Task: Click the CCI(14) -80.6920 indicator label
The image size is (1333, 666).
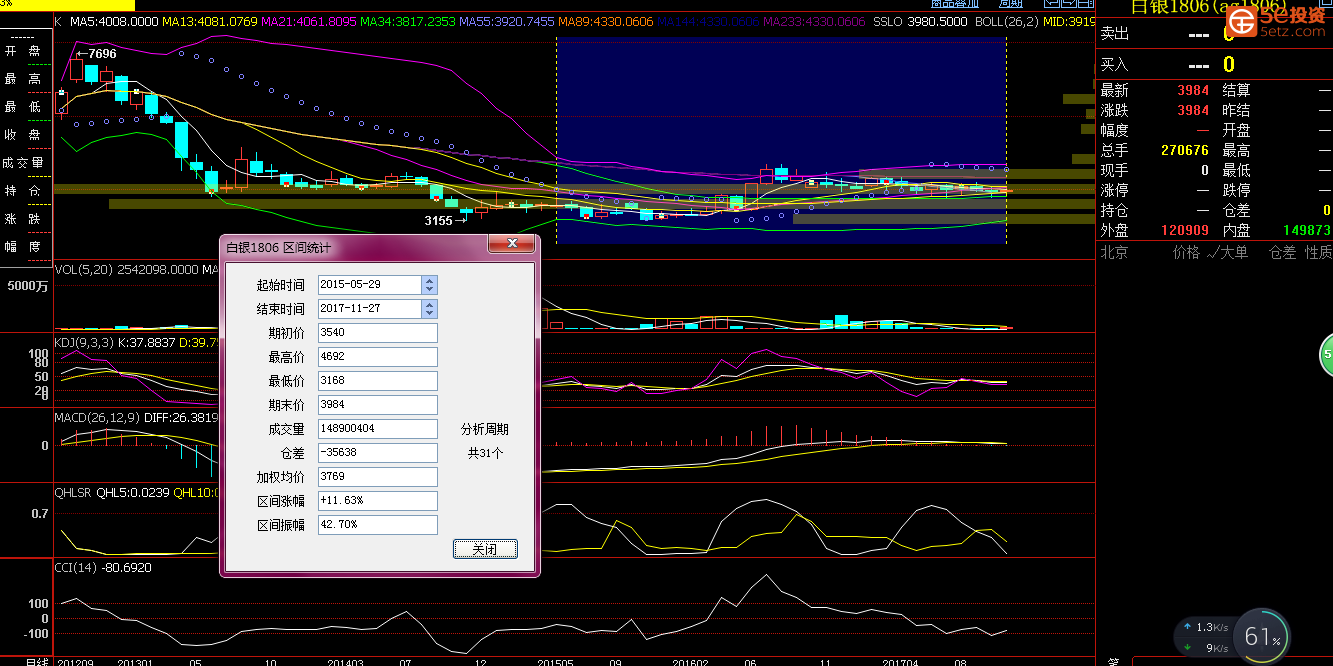Action: click(x=102, y=568)
